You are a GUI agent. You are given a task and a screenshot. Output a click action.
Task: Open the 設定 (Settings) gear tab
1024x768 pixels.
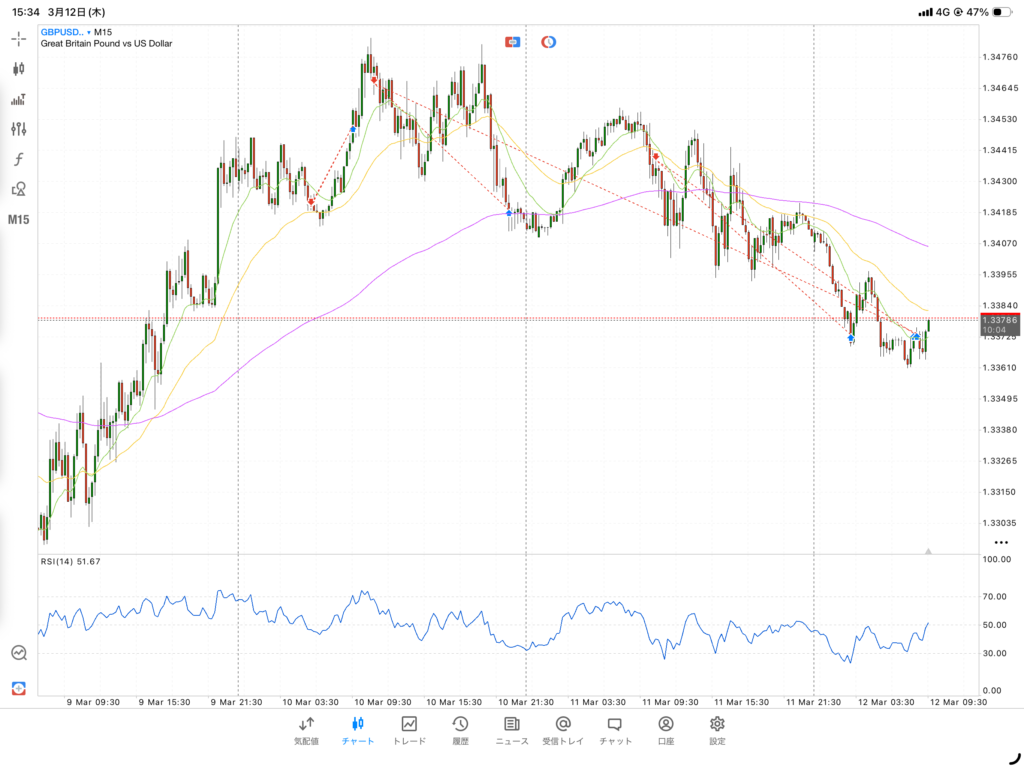coord(717,730)
